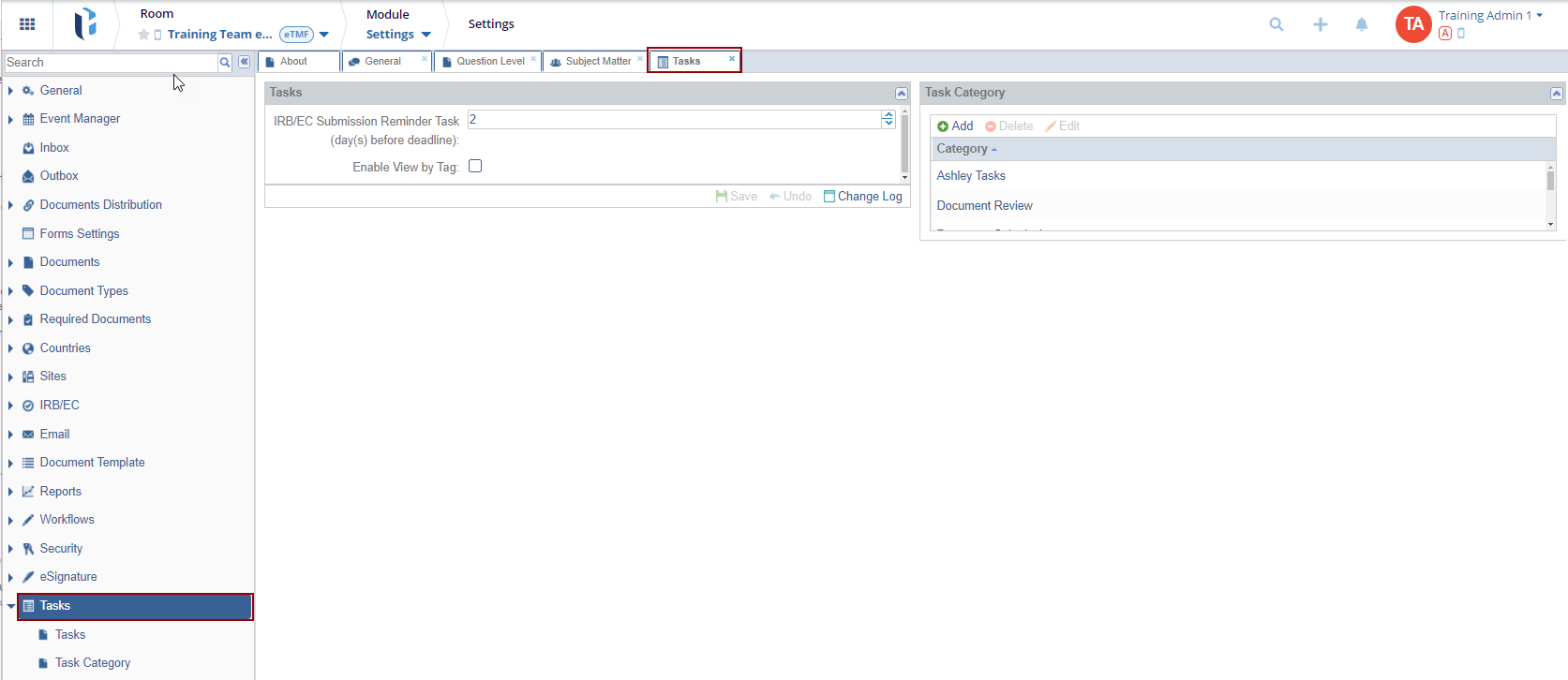
Task: Collapse the left sidebar panel
Action: [244, 62]
